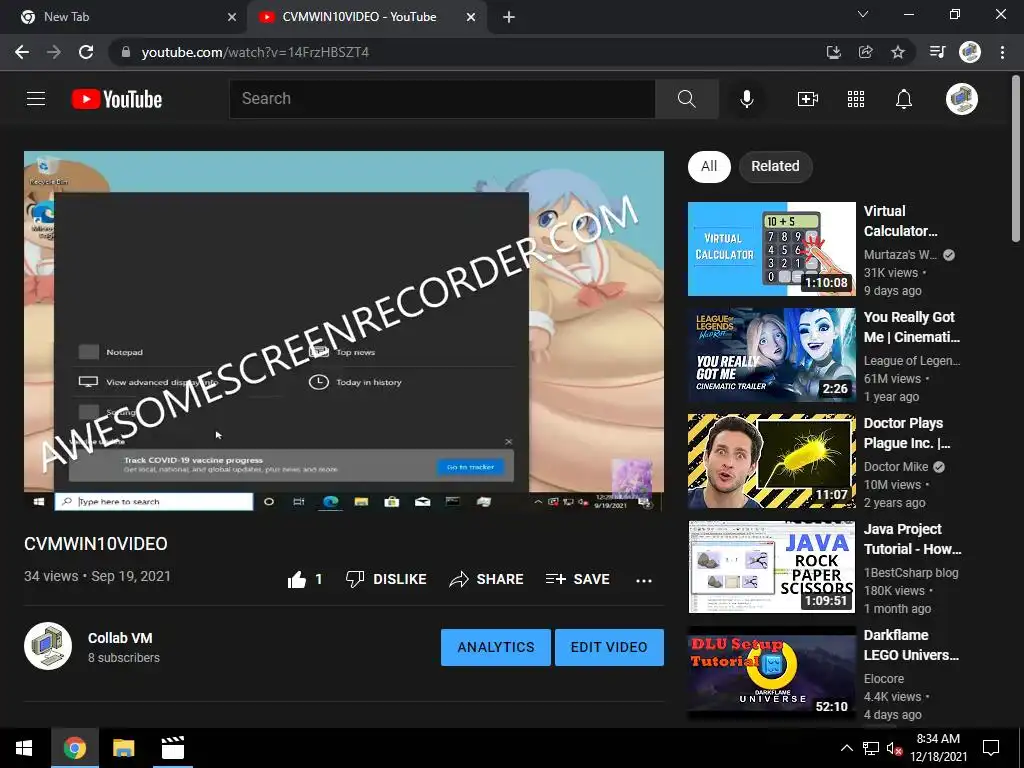1024x768 pixels.
Task: Select the All filter chip
Action: [x=709, y=166]
